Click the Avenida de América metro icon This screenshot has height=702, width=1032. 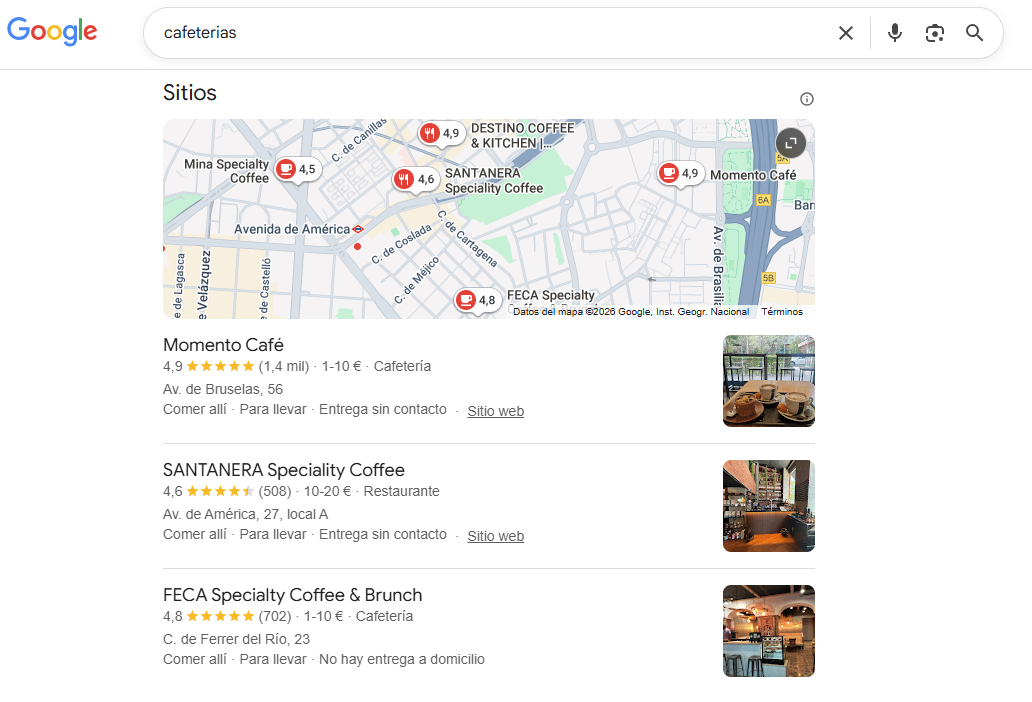[x=358, y=229]
